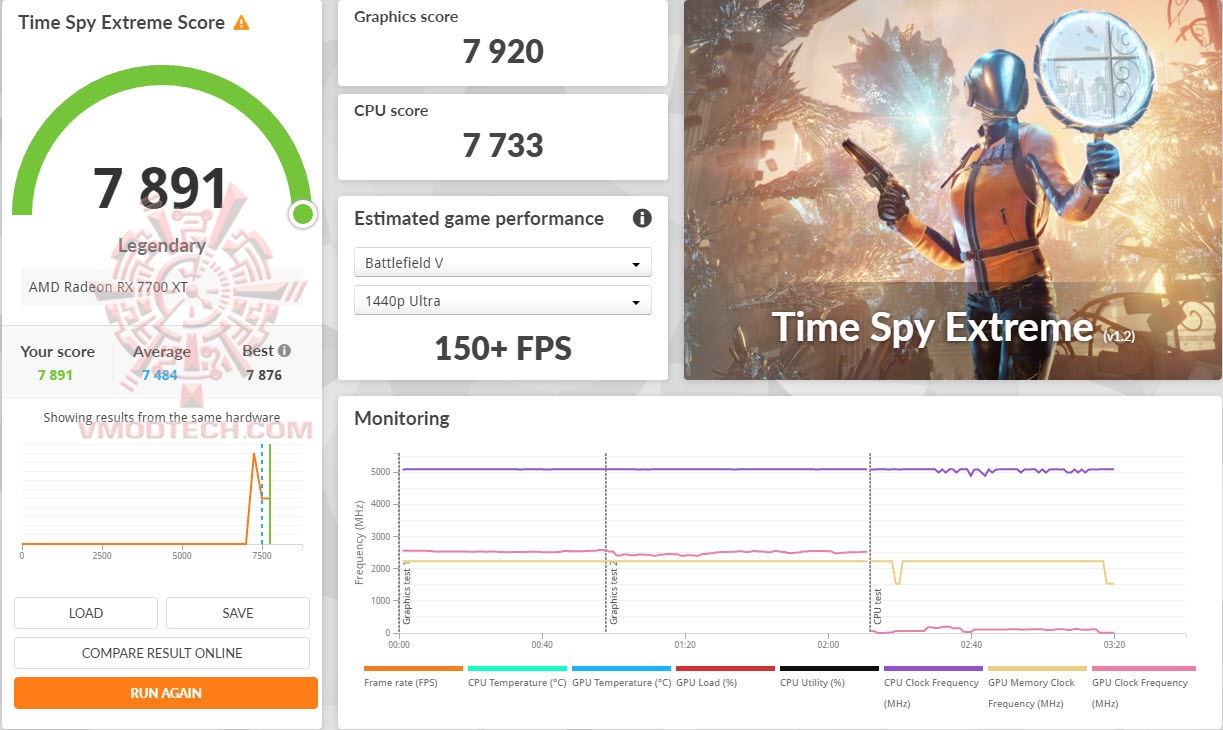The width and height of the screenshot is (1223, 730).
Task: Toggle the CPU Temperature legend swatch
Action: 518,668
